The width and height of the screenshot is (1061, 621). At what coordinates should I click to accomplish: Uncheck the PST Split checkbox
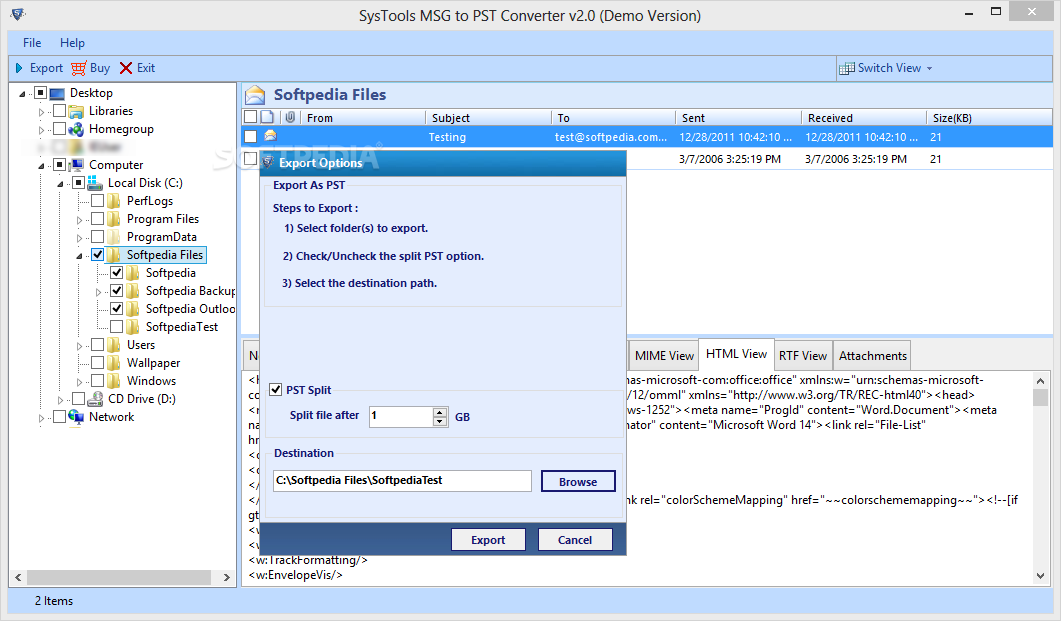[x=275, y=390]
